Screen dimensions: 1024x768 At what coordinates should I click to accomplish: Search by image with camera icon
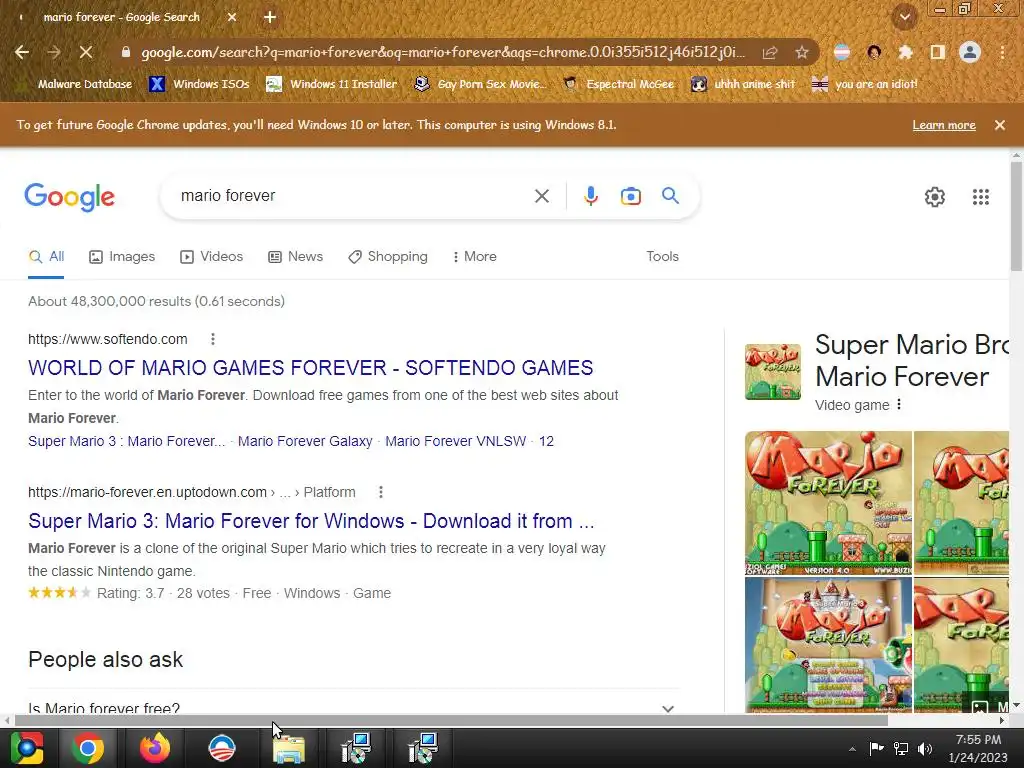pyautogui.click(x=630, y=196)
